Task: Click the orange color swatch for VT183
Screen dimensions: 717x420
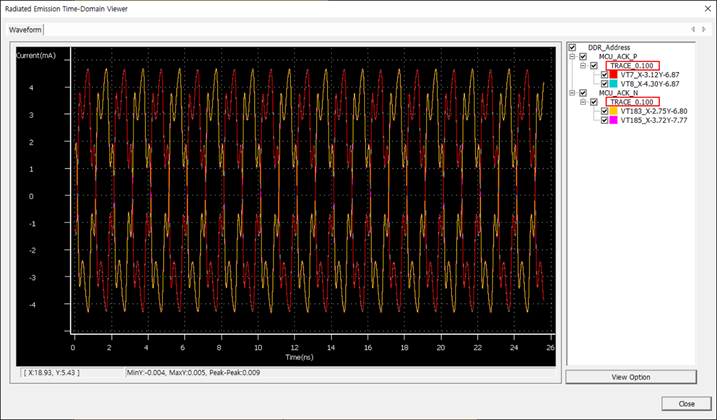Action: [x=615, y=111]
